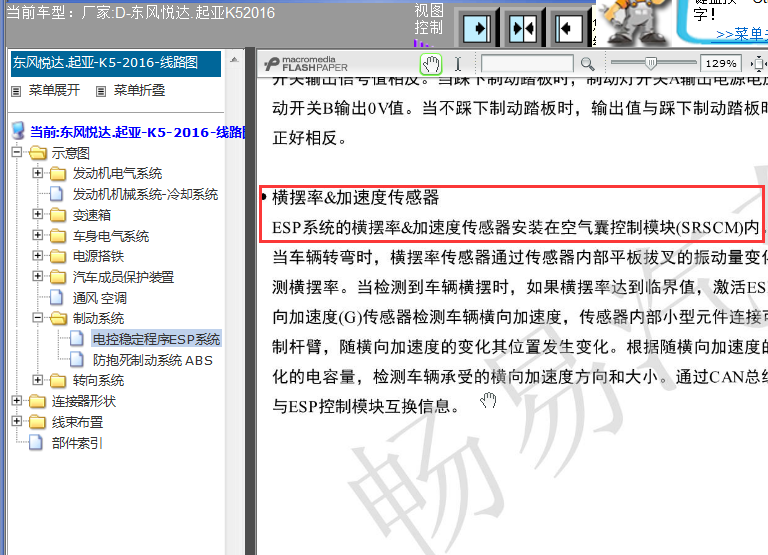
Task: Open the 通风 空调 page
Action: 99,298
